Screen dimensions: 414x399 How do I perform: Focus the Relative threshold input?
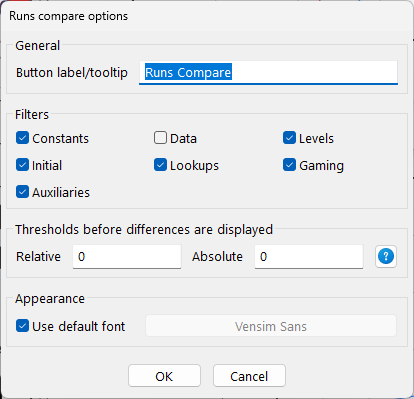[127, 256]
